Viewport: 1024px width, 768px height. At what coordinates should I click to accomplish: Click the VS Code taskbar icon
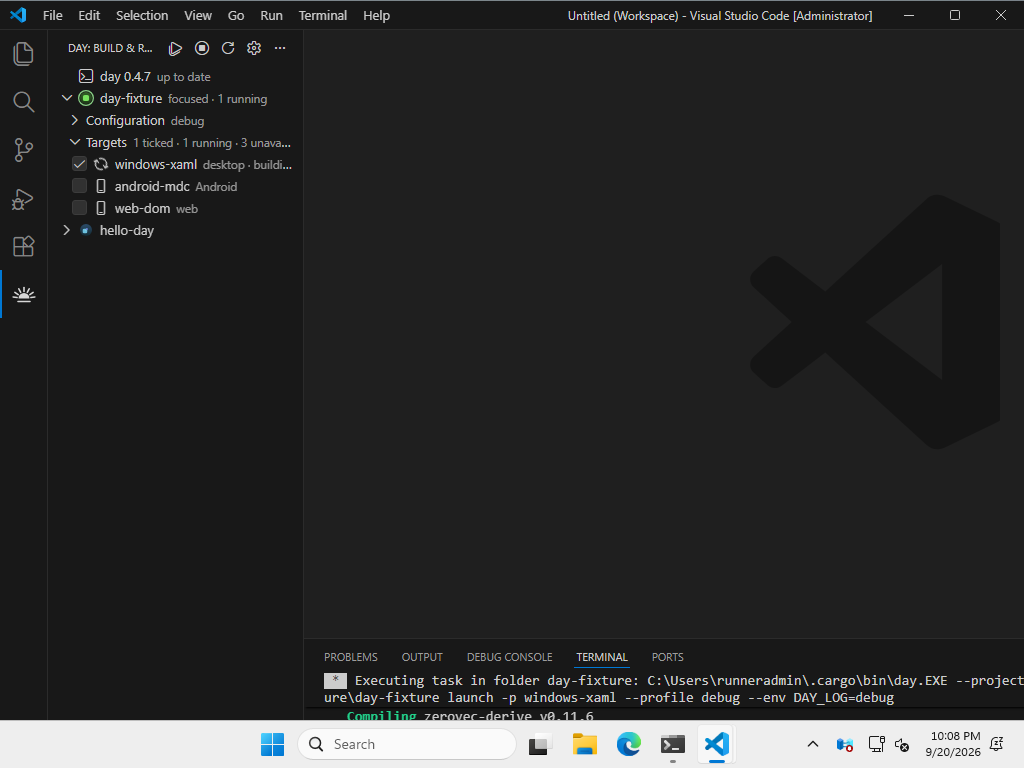tap(716, 744)
